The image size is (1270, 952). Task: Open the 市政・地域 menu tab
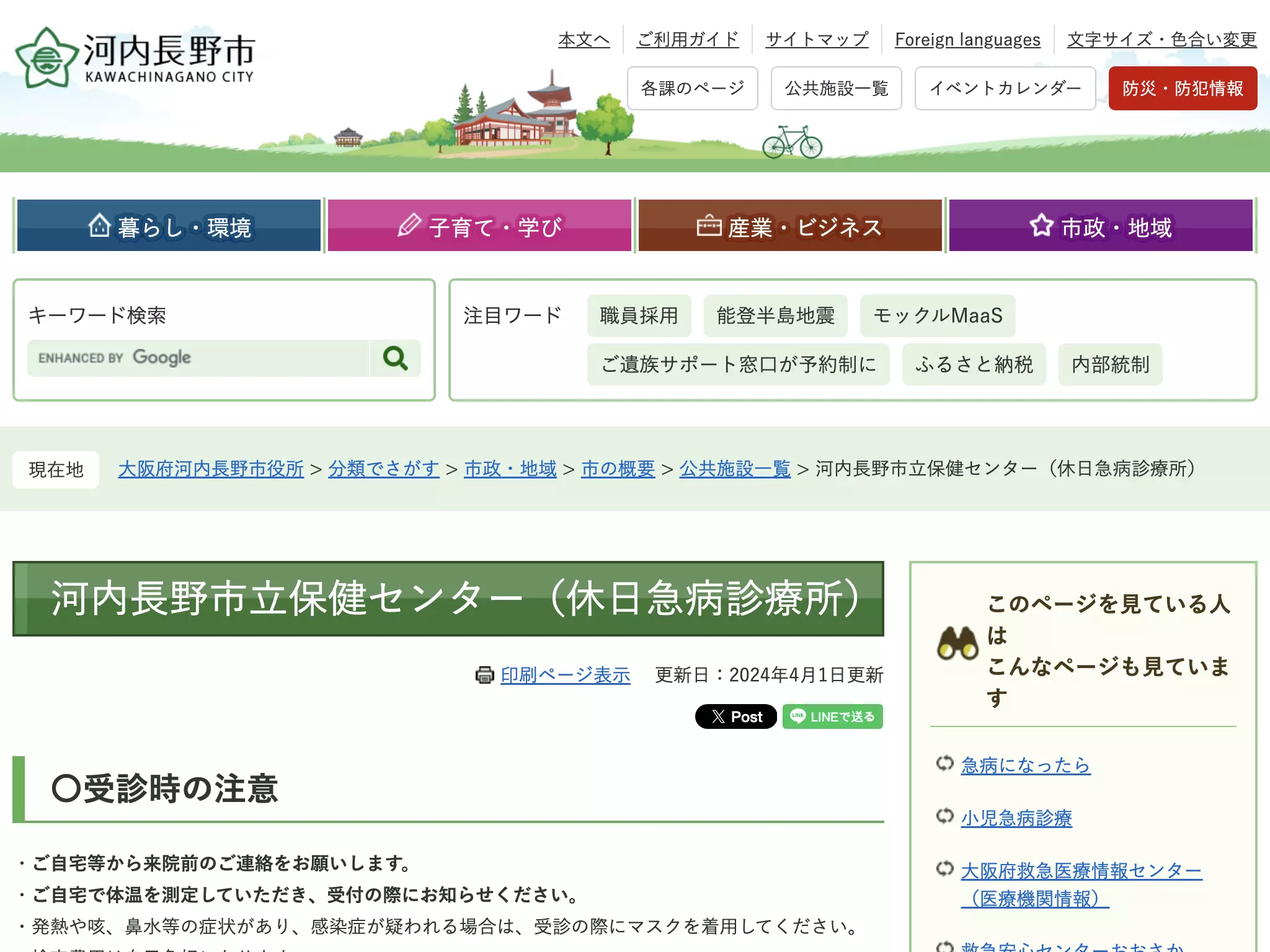click(1101, 226)
